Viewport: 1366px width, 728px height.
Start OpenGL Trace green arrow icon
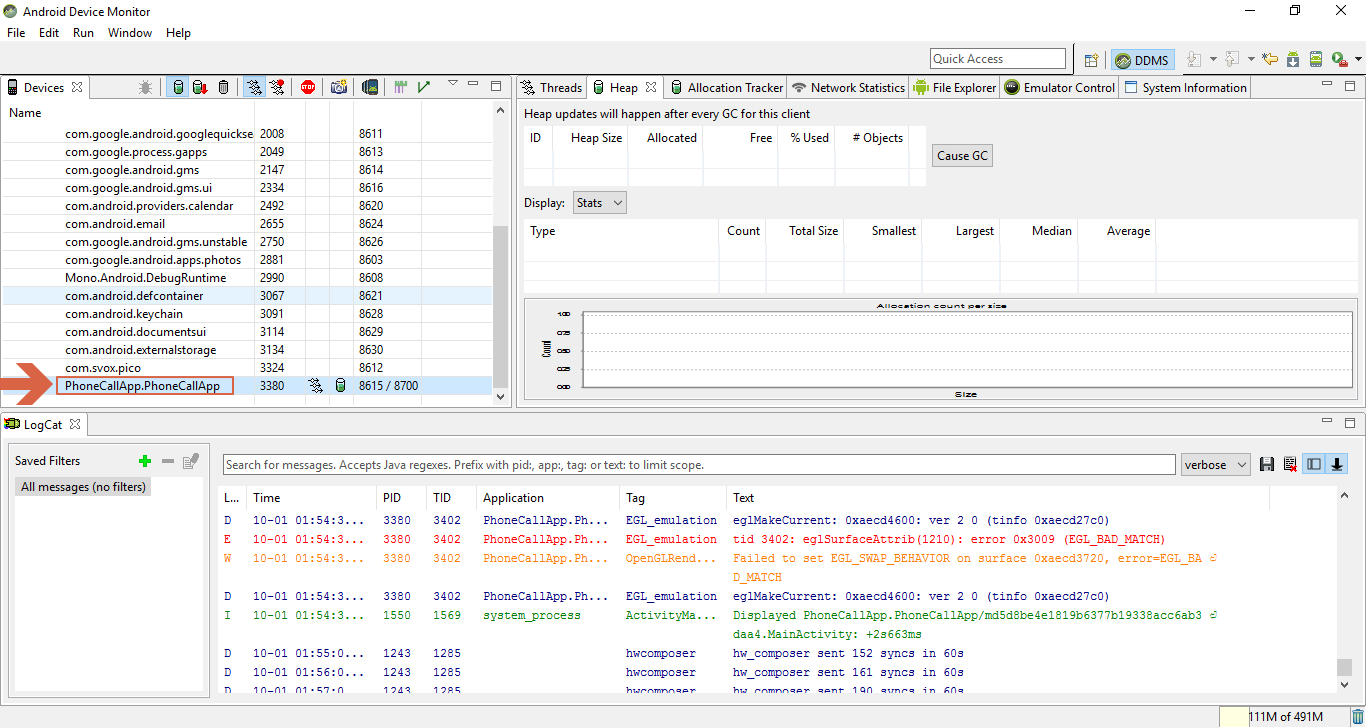tap(424, 87)
